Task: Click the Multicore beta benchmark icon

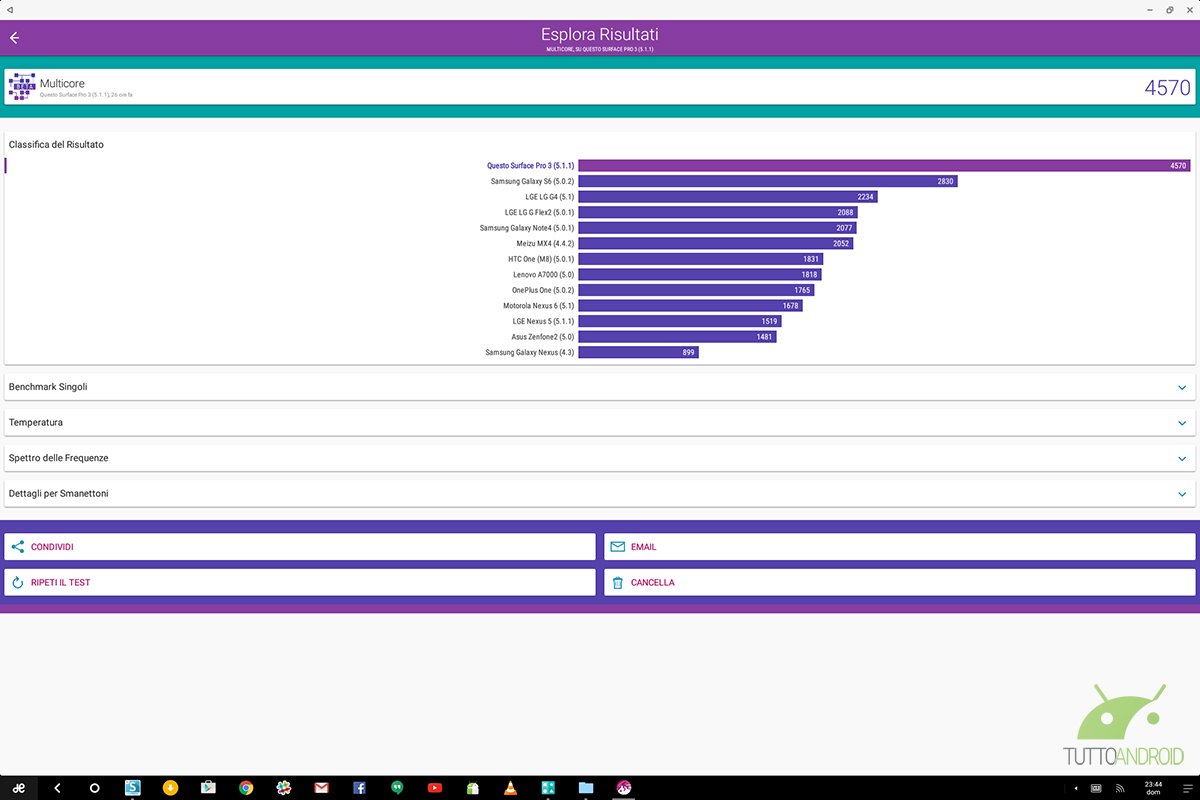Action: (21, 87)
